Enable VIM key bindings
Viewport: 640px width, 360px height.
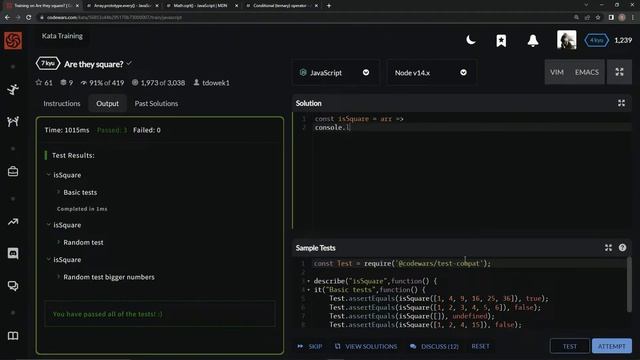point(557,72)
